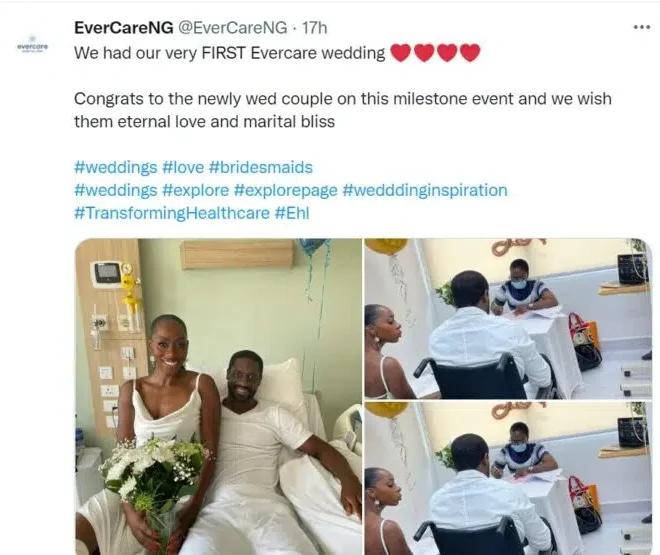Open the bottom-right wheelchair signing photo
Viewport: 660px width, 555px height.
coord(508,478)
